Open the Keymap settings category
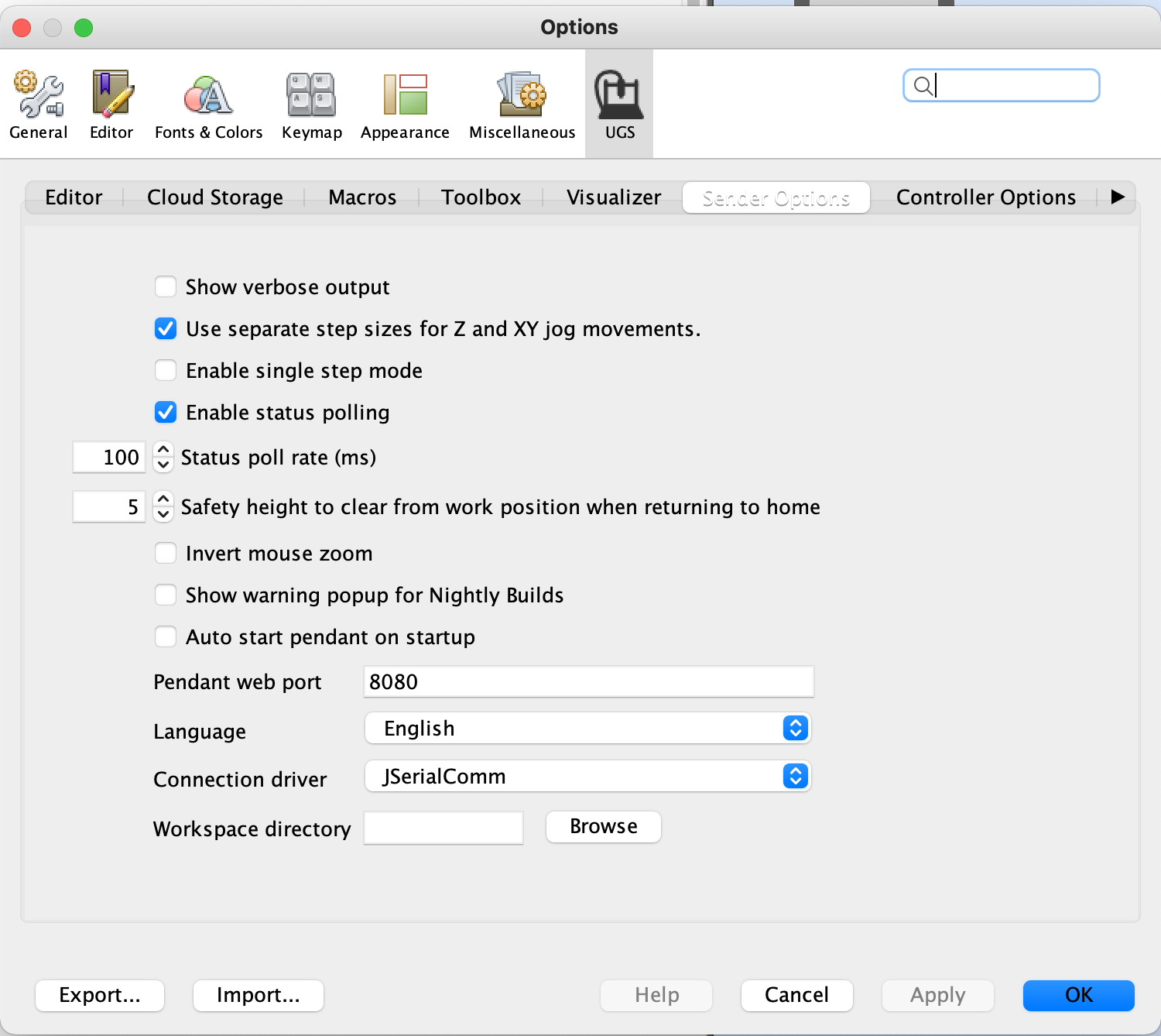 coord(311,105)
